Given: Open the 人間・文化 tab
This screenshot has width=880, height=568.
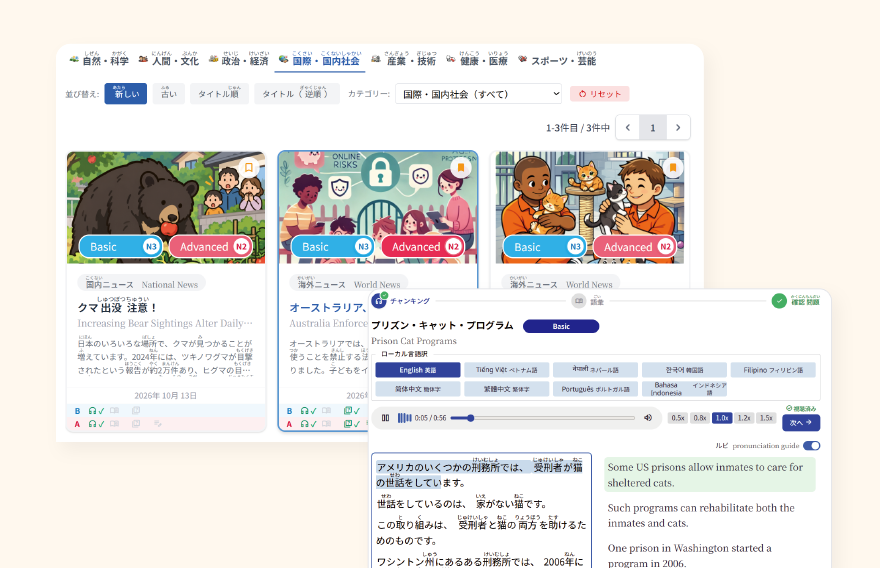Looking at the screenshot, I should coord(169,58).
